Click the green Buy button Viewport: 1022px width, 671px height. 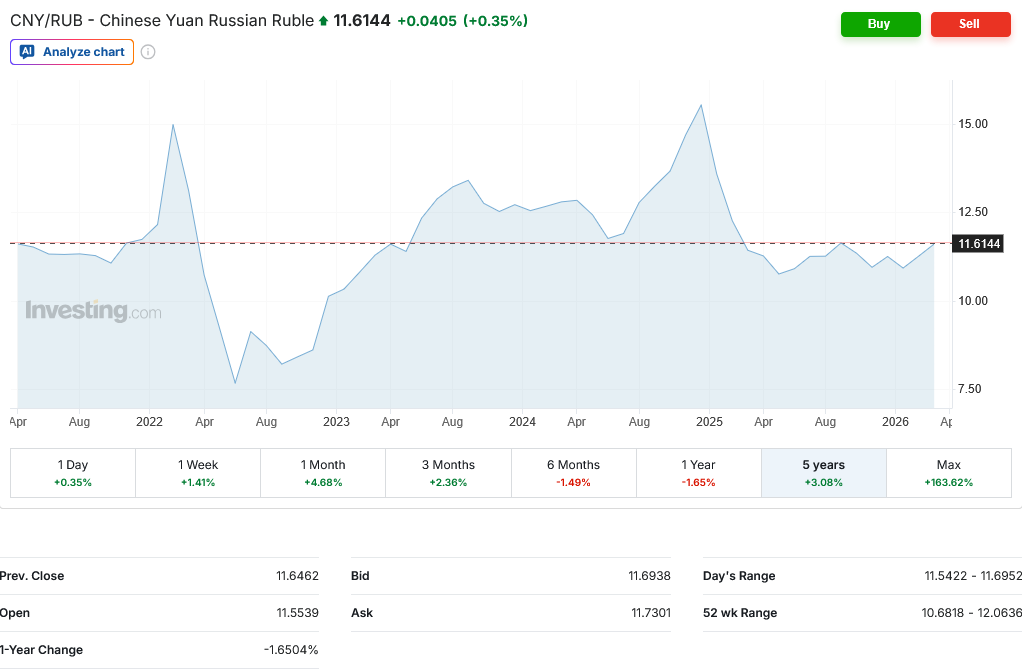[x=880, y=24]
